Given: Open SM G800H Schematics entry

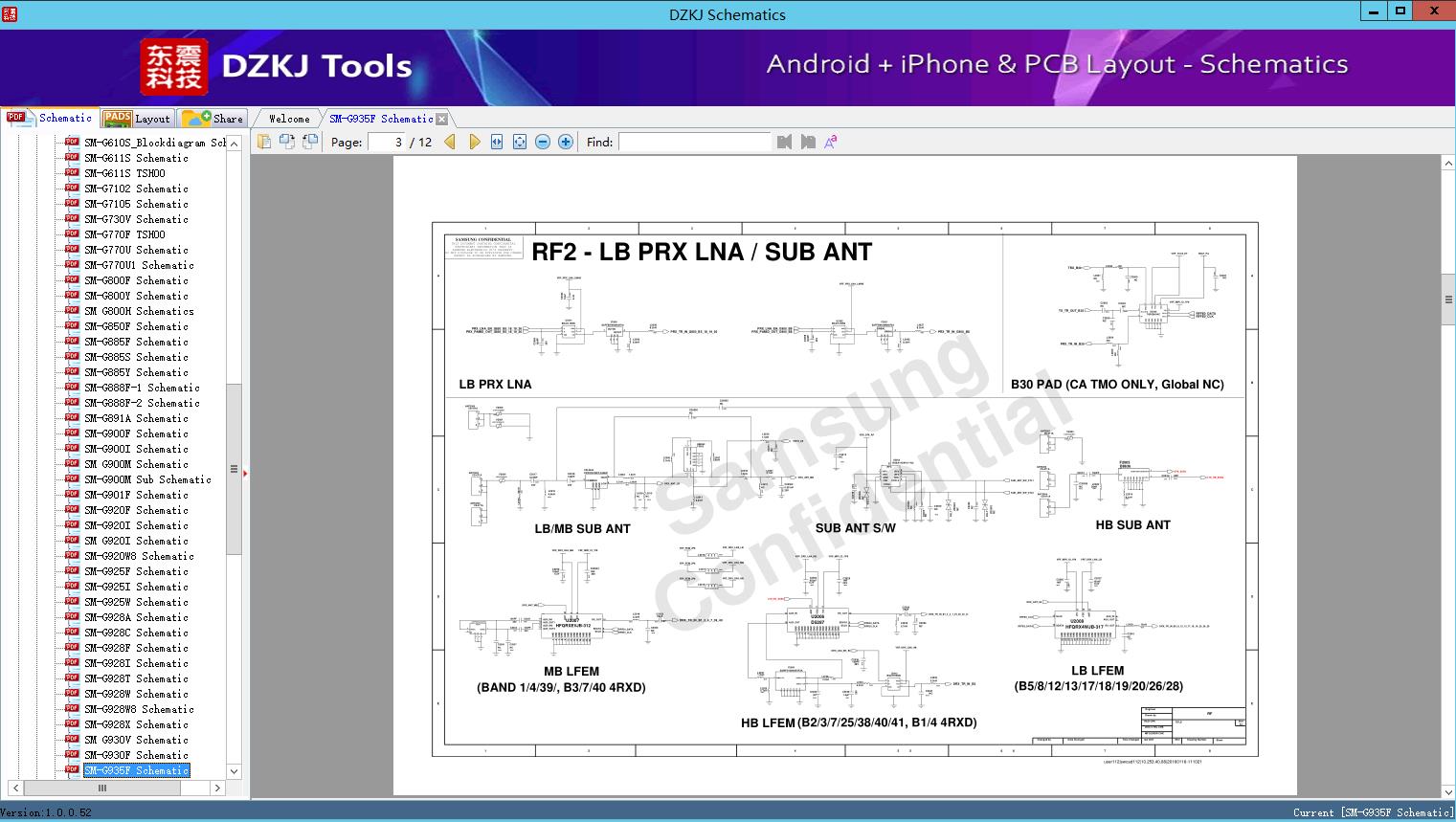Looking at the screenshot, I should point(139,311).
